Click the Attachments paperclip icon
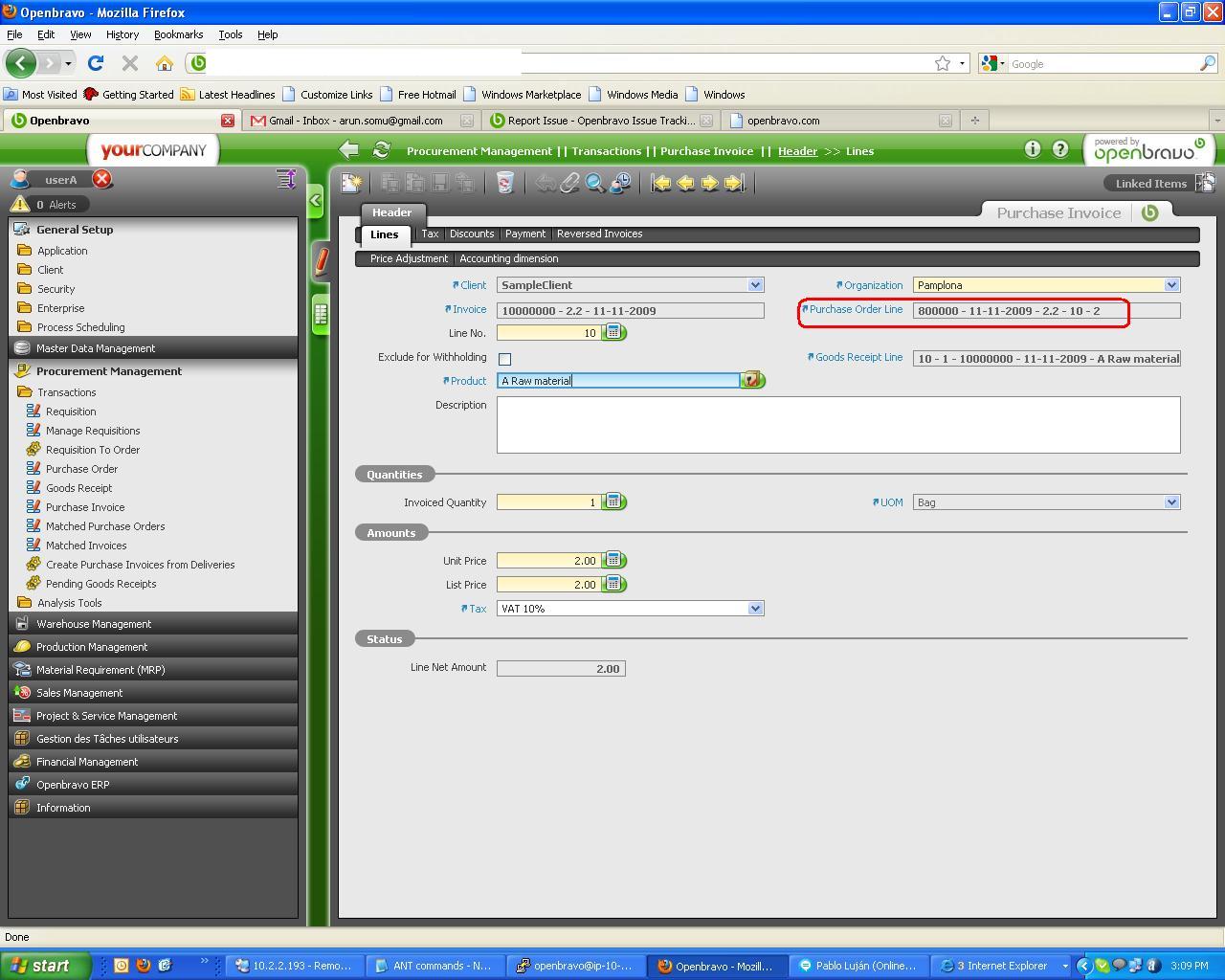 [x=570, y=183]
